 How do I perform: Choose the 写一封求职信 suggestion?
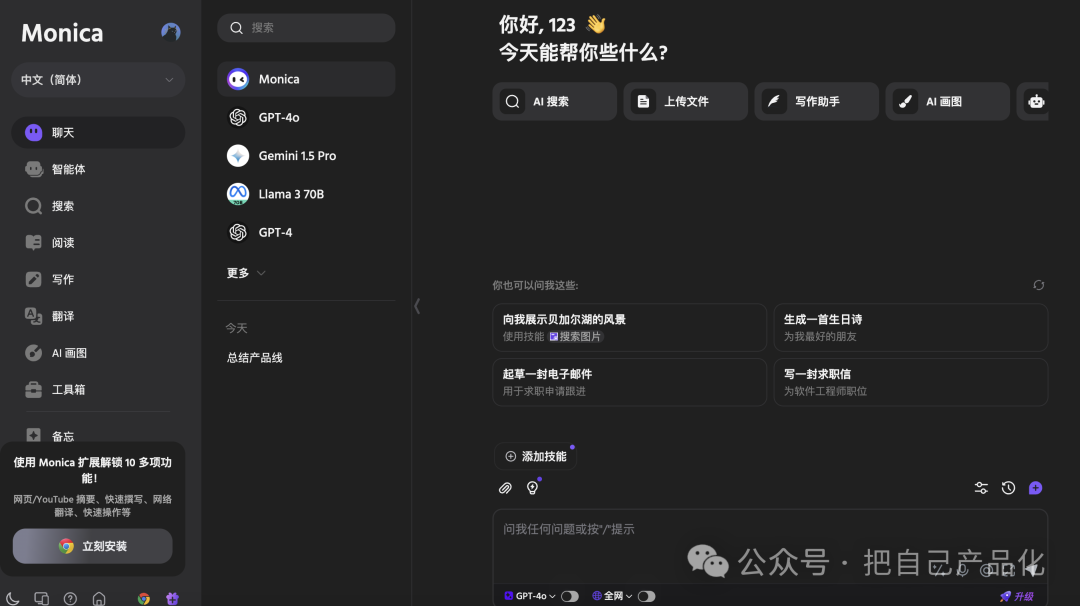911,382
